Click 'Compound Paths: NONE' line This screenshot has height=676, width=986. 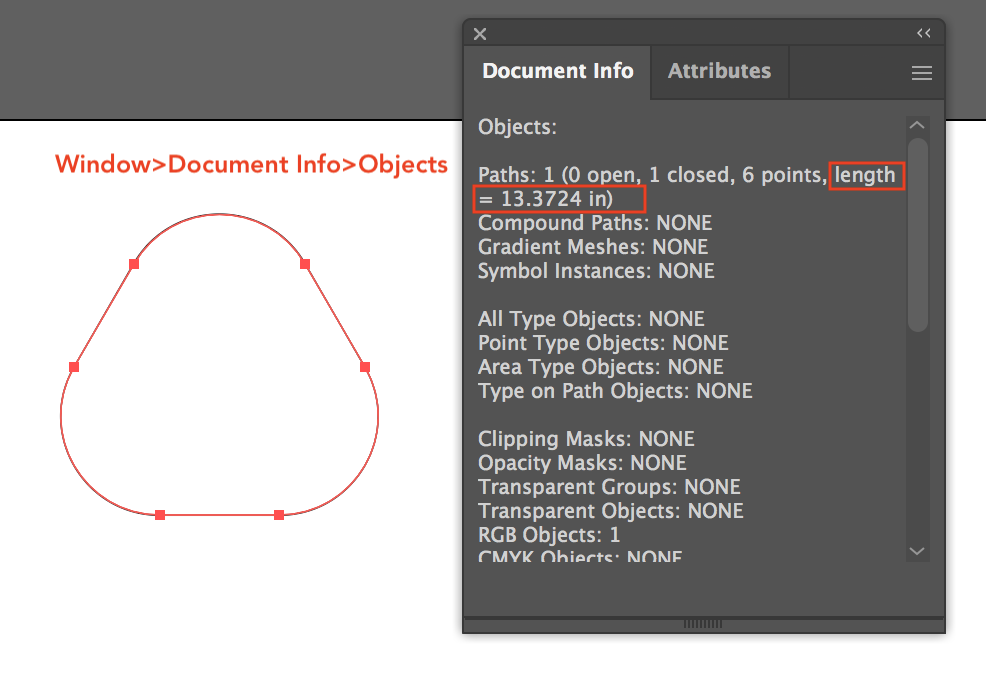pyautogui.click(x=595, y=223)
